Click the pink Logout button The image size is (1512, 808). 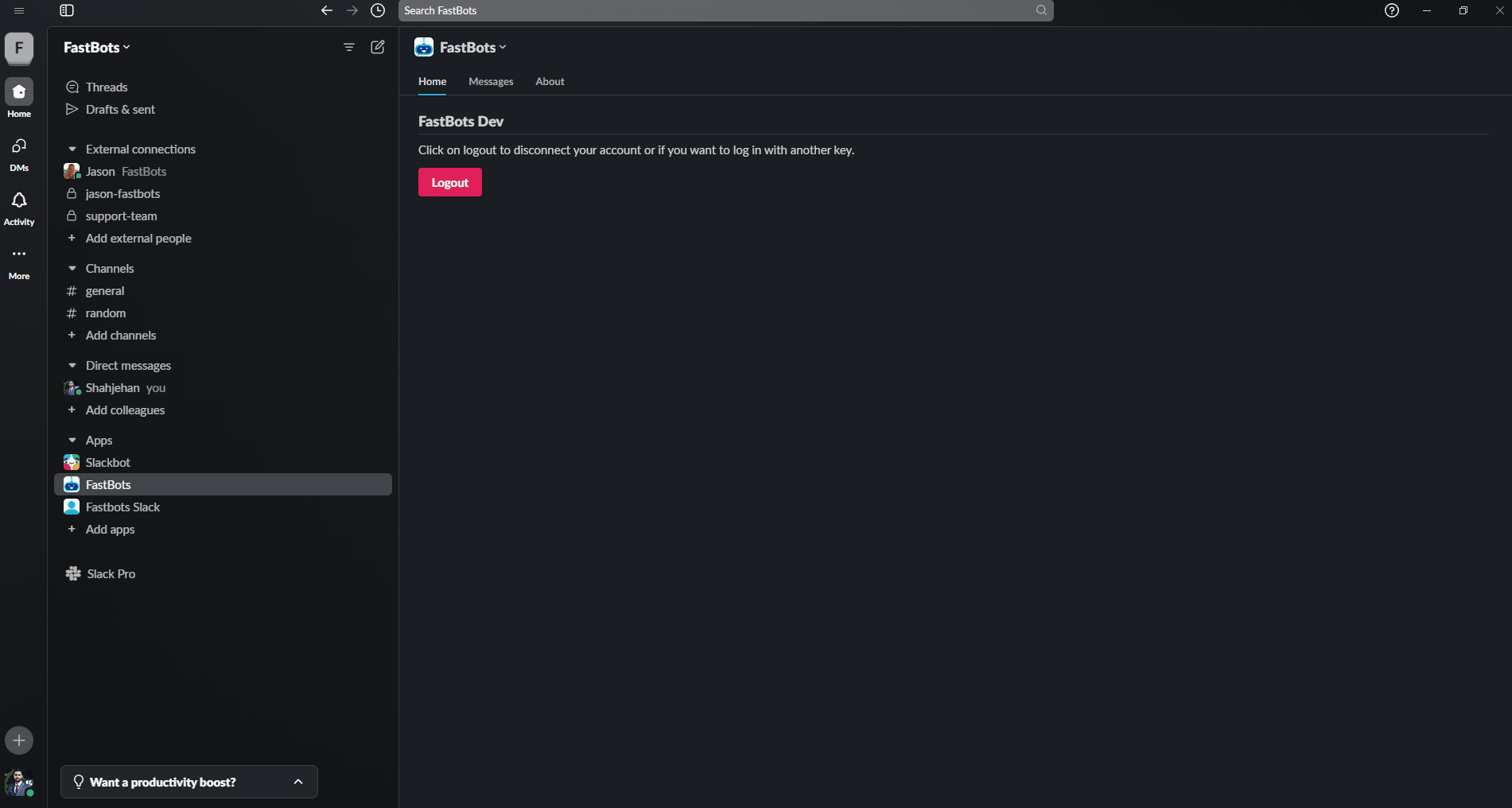pos(450,182)
